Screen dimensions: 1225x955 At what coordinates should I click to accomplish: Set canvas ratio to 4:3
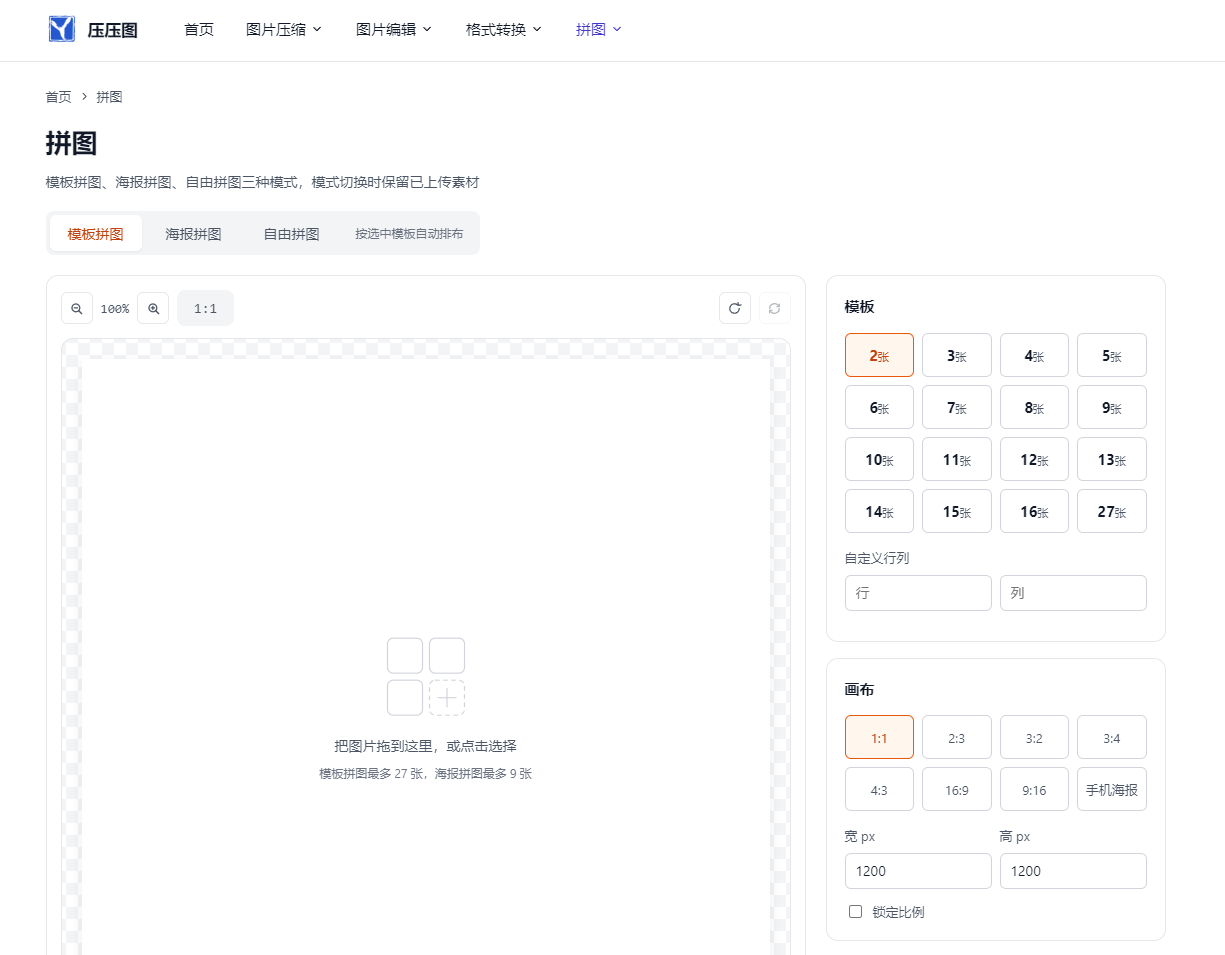point(879,789)
